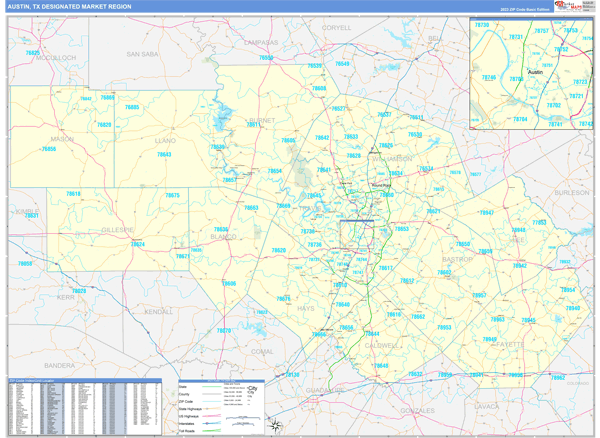Click ZIP code 78653 label

(x=402, y=229)
